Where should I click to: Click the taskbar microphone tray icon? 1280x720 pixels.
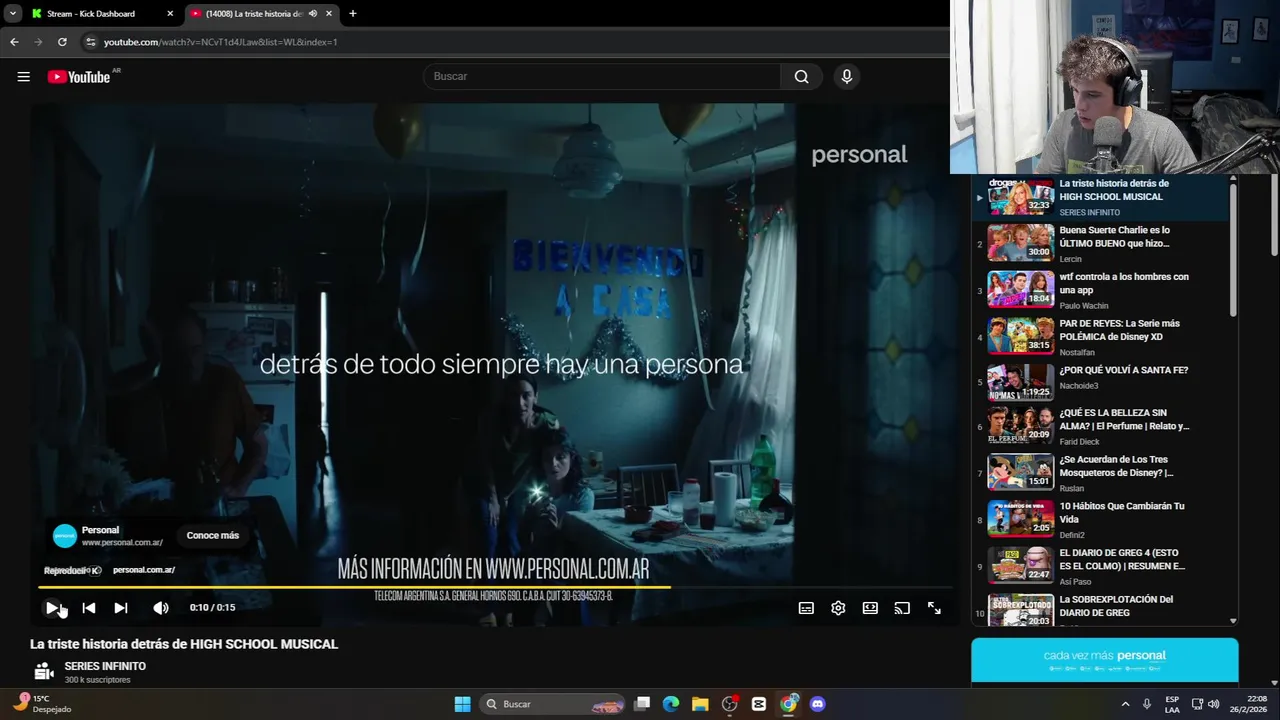[x=1147, y=704]
